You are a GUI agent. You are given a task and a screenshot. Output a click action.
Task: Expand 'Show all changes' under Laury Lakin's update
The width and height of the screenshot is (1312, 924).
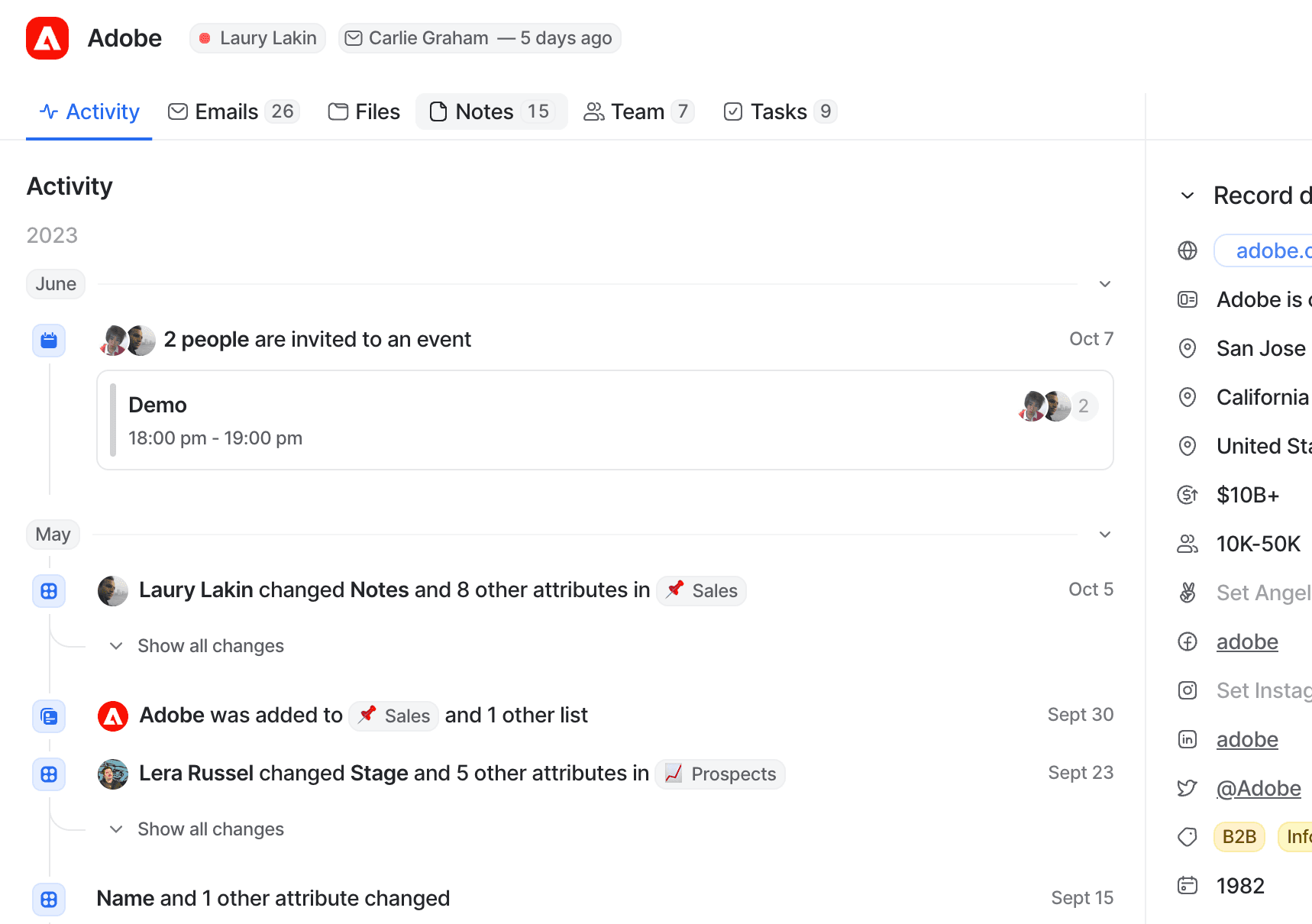coord(197,645)
